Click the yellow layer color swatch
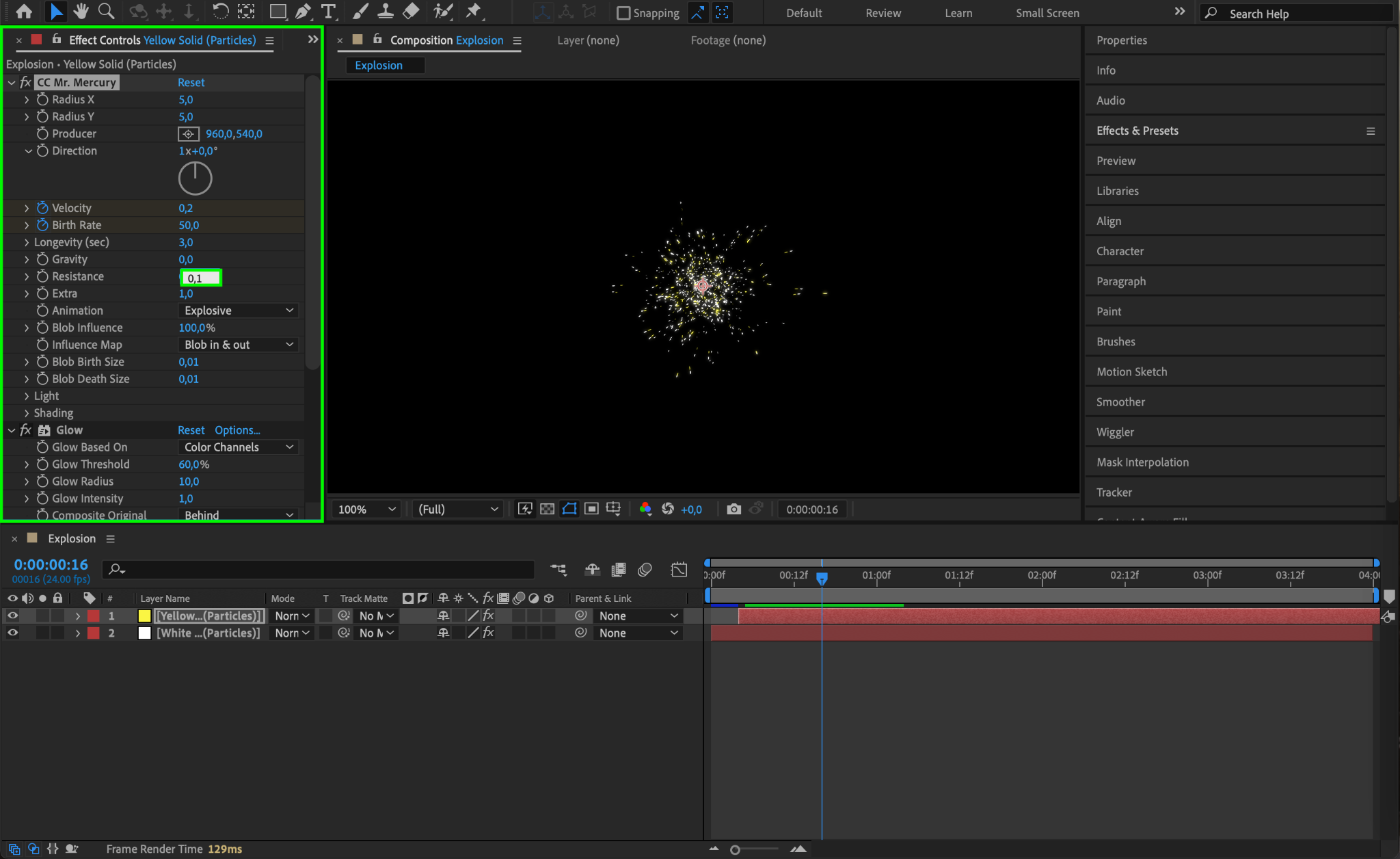 point(144,616)
